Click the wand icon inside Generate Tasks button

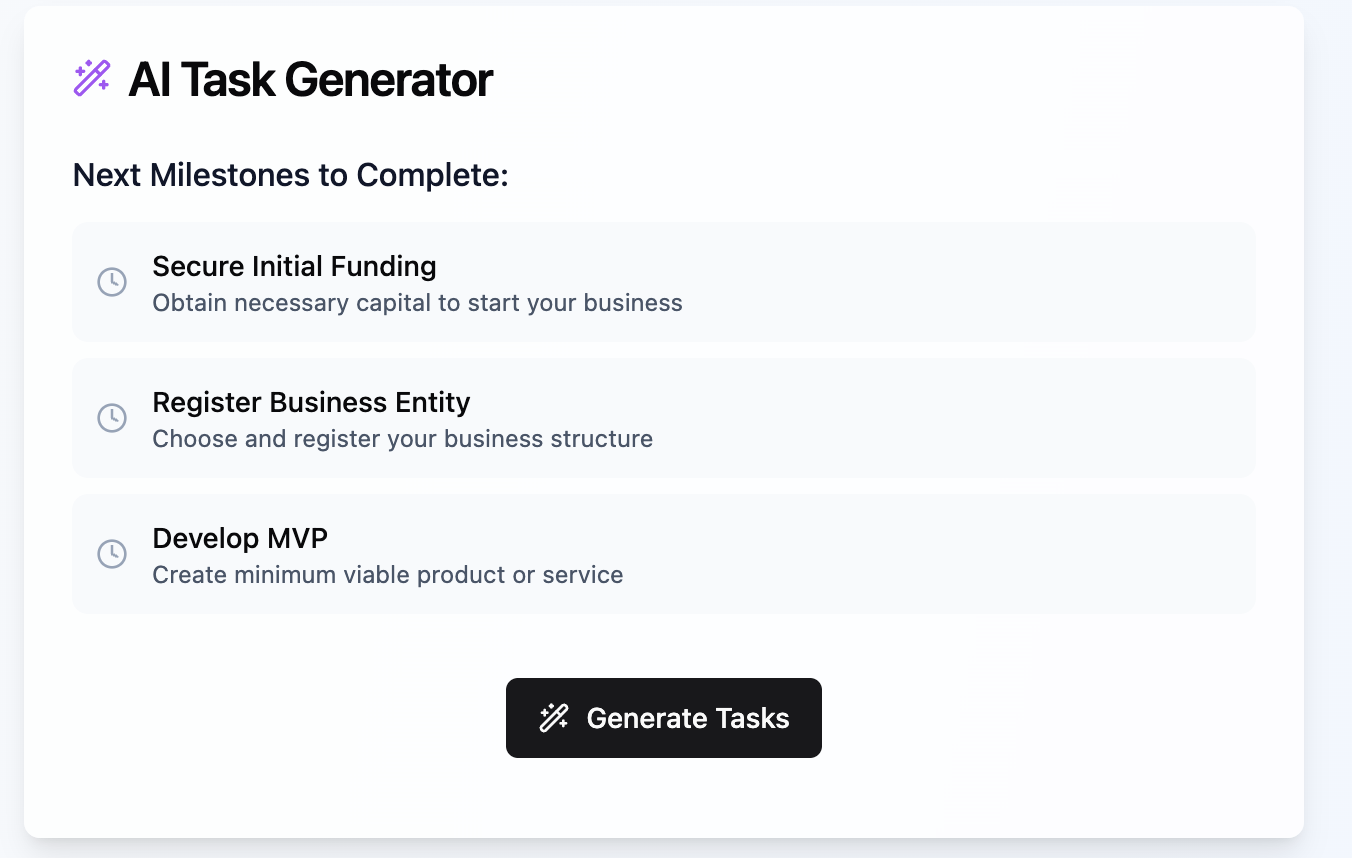[x=554, y=718]
